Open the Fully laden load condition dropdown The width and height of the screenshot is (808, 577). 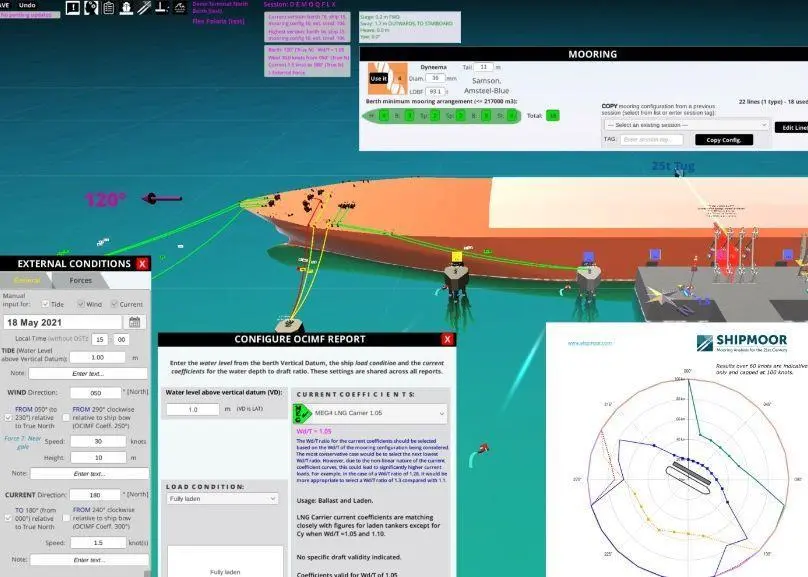coord(223,499)
